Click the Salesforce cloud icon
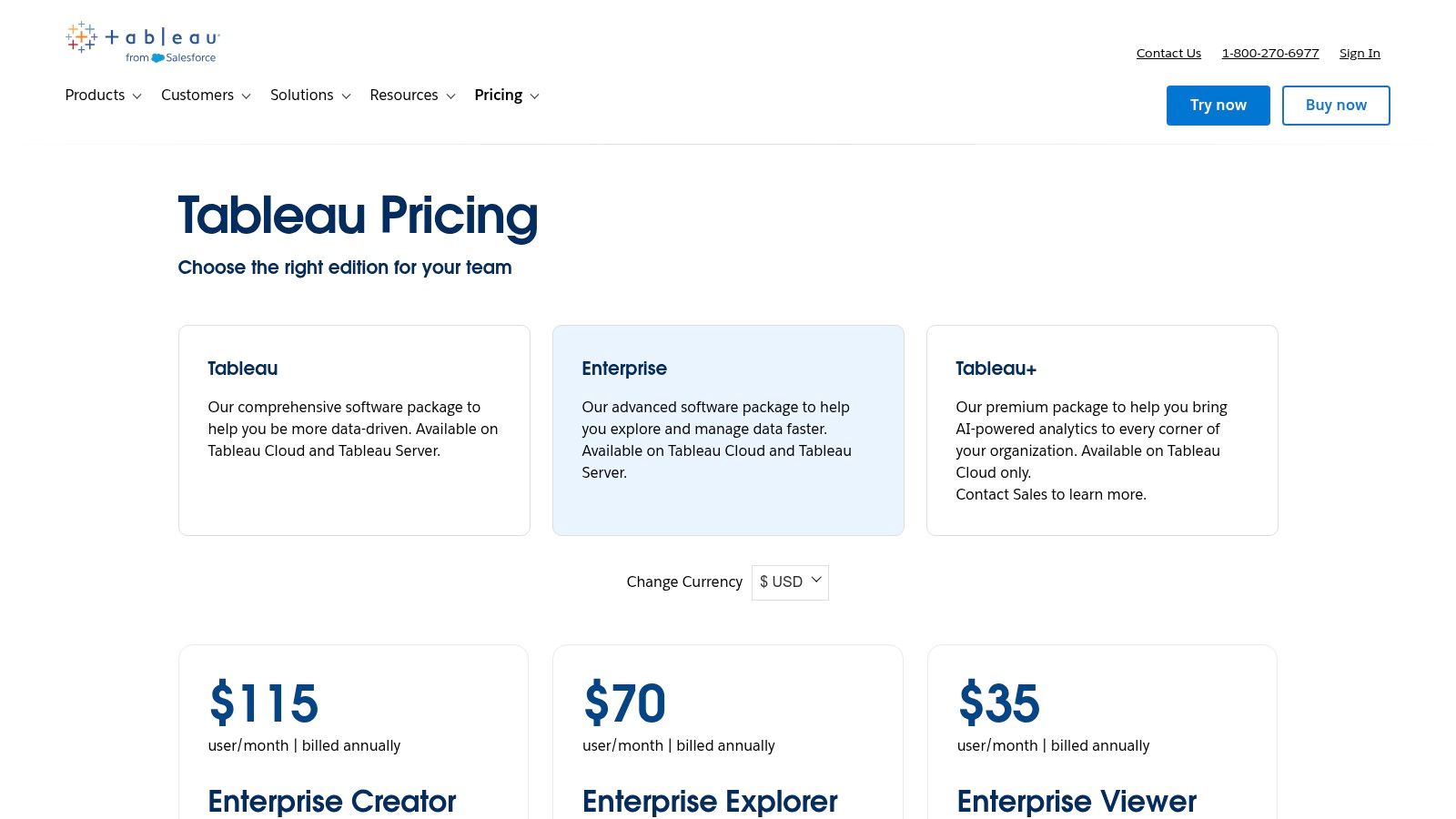This screenshot has height=819, width=1456. (x=158, y=58)
